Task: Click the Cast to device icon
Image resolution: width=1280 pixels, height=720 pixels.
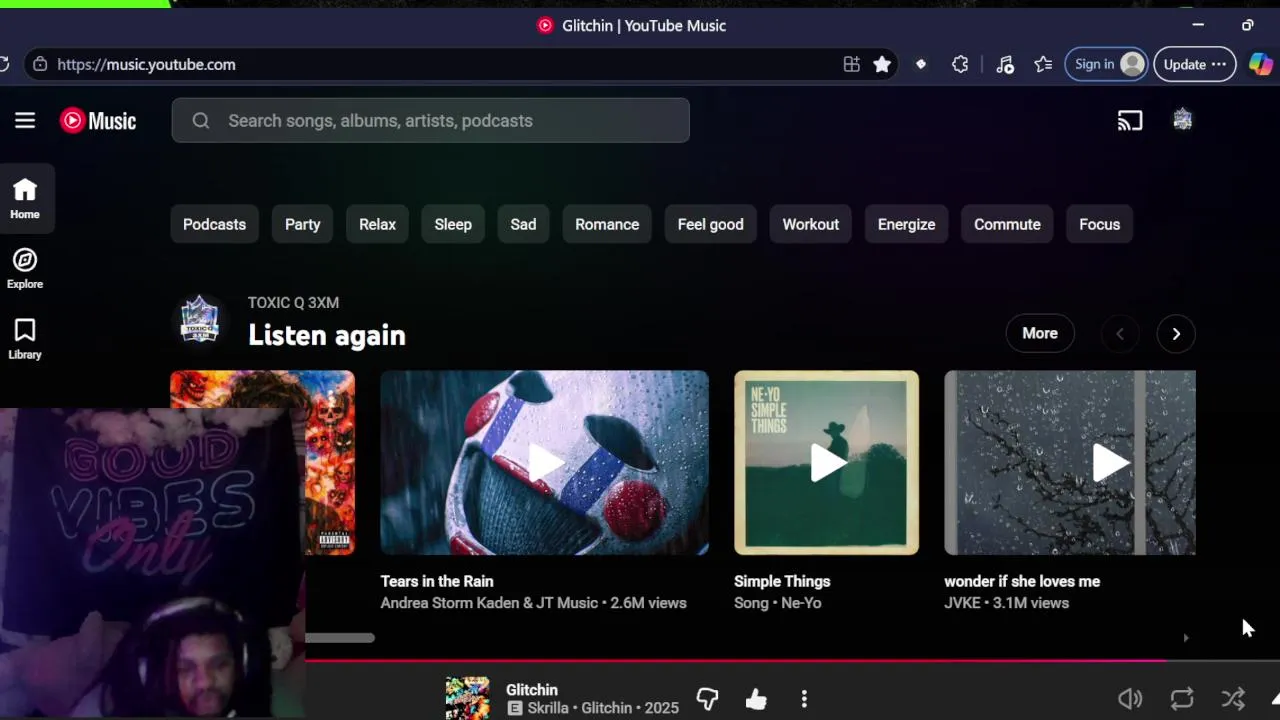Action: (1130, 121)
